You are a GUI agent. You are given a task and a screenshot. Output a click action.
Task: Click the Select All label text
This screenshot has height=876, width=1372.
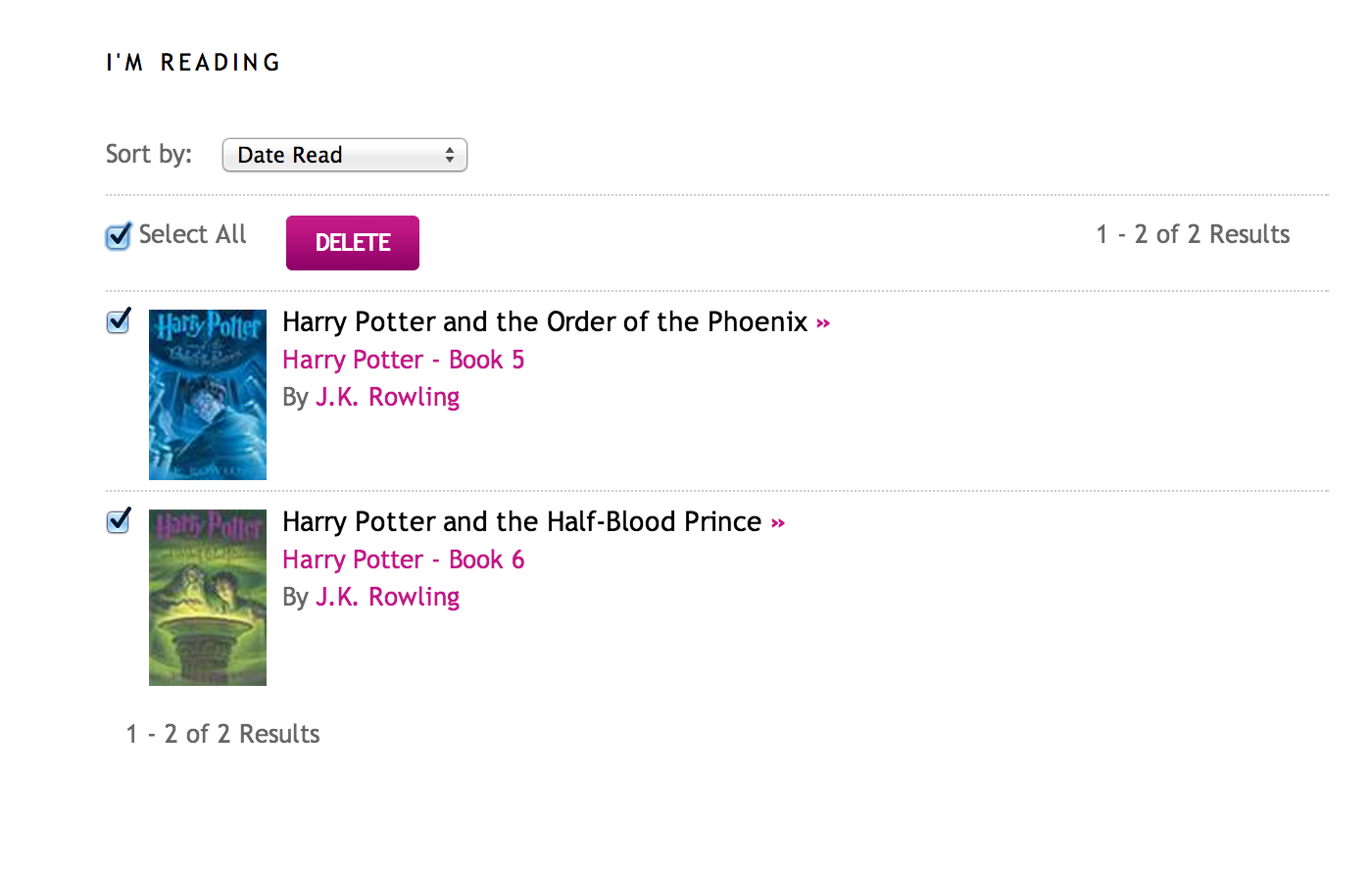[192, 234]
